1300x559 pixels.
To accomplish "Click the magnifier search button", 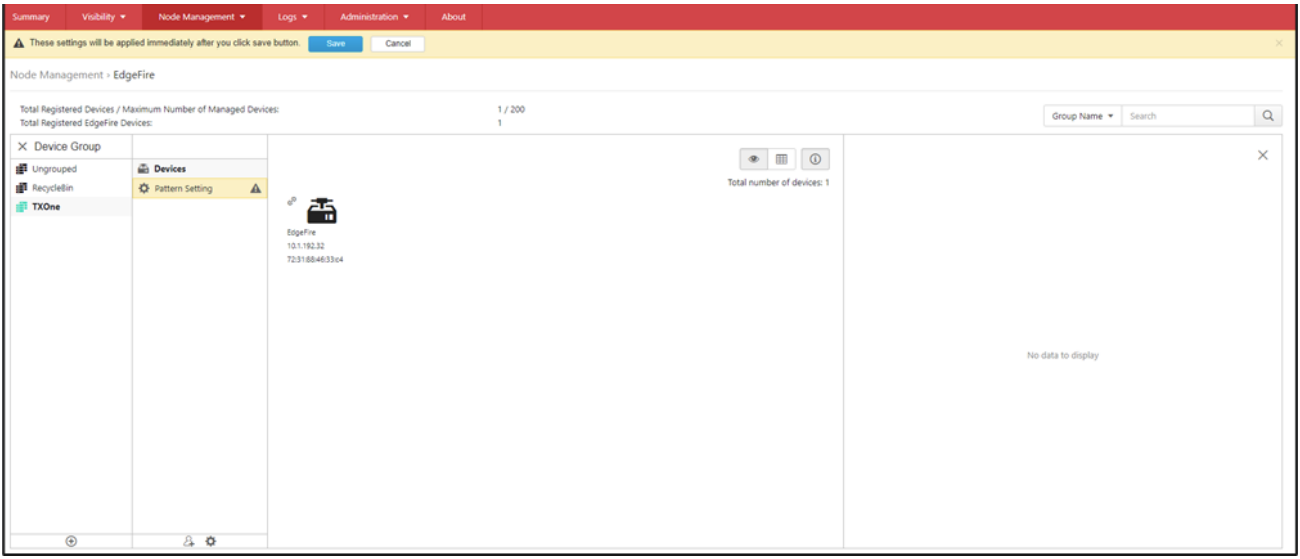I will (x=1268, y=116).
